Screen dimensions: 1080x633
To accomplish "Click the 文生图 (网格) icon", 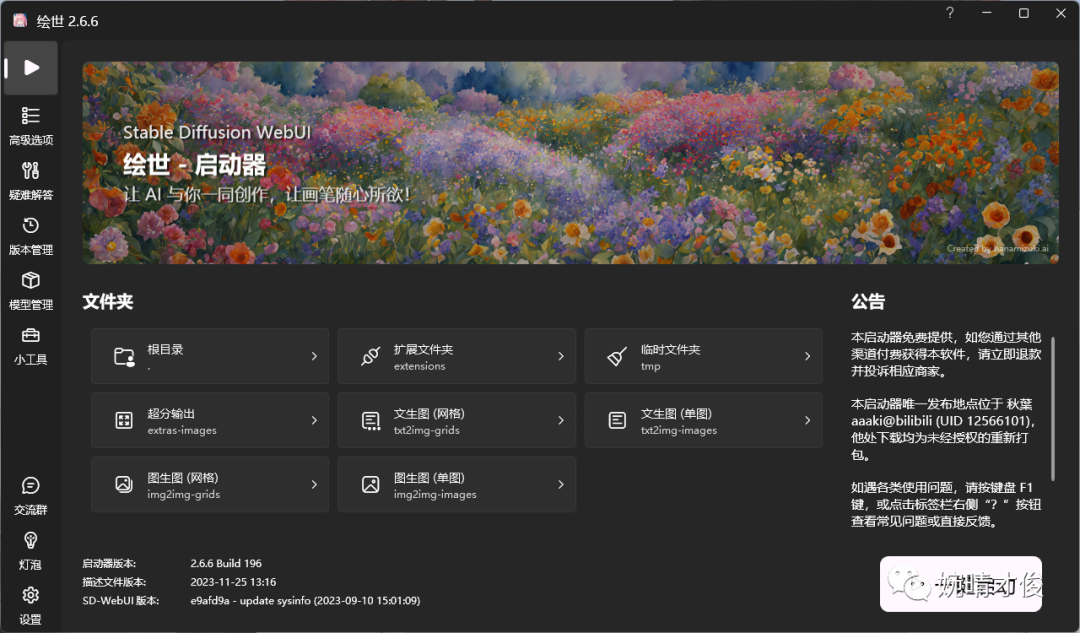I will coord(371,420).
